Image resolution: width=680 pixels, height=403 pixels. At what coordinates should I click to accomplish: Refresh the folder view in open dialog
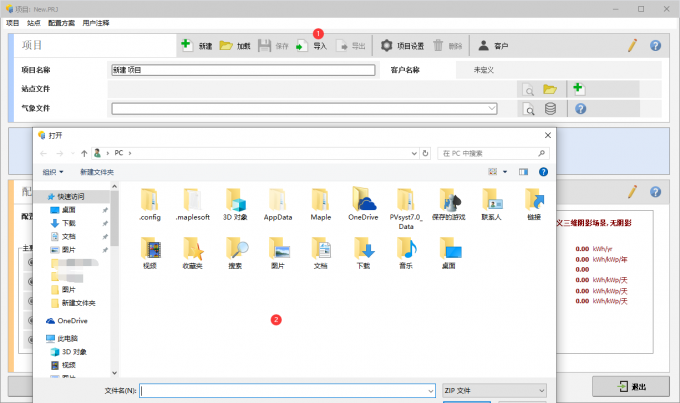[425, 153]
